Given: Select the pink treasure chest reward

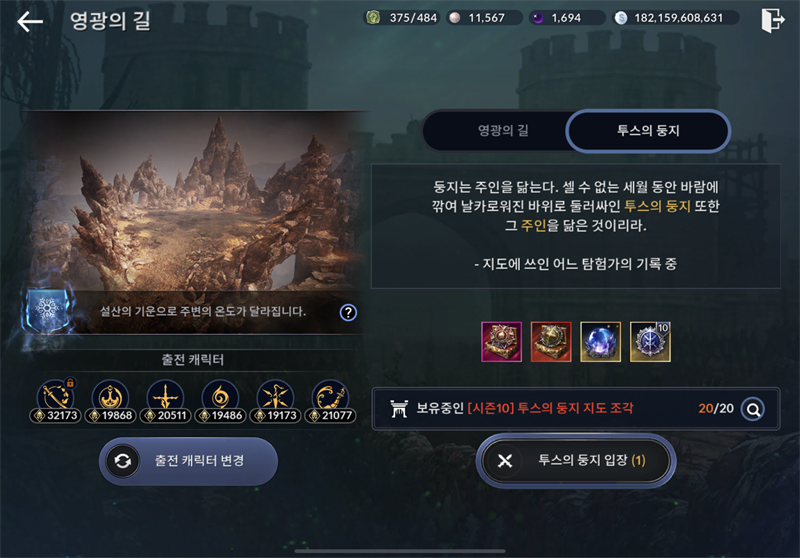Looking at the screenshot, I should point(502,342).
